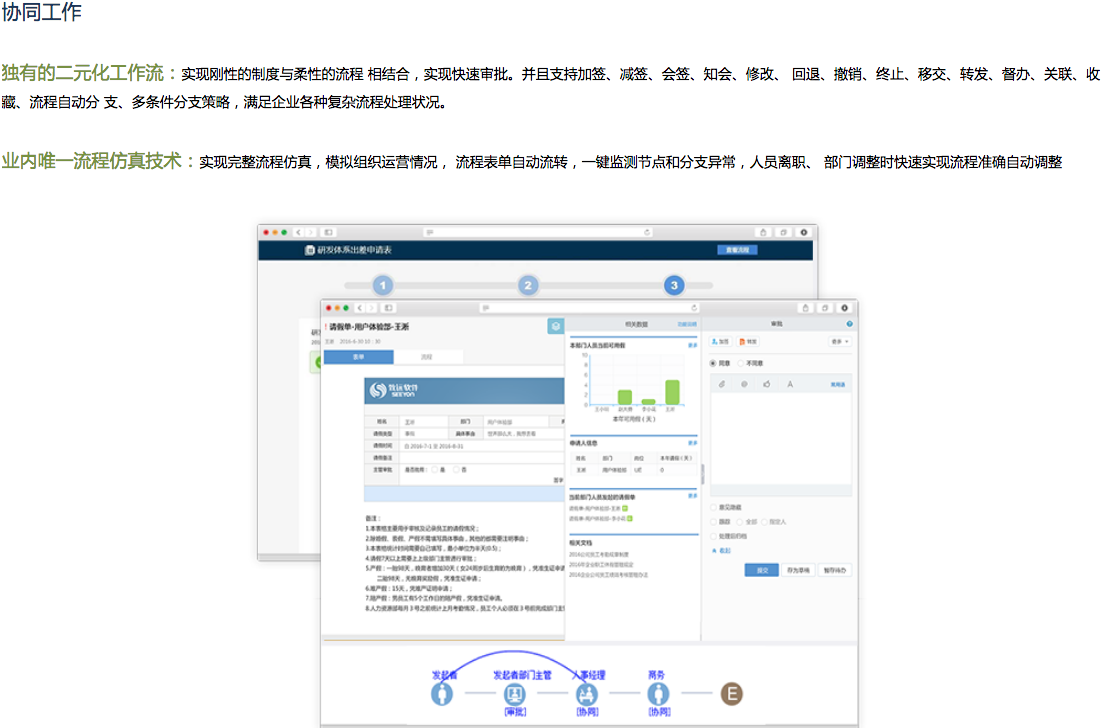Click the 发起者部门主管 workflow node icon
Viewport: 1103px width, 728px height.
coord(515,694)
